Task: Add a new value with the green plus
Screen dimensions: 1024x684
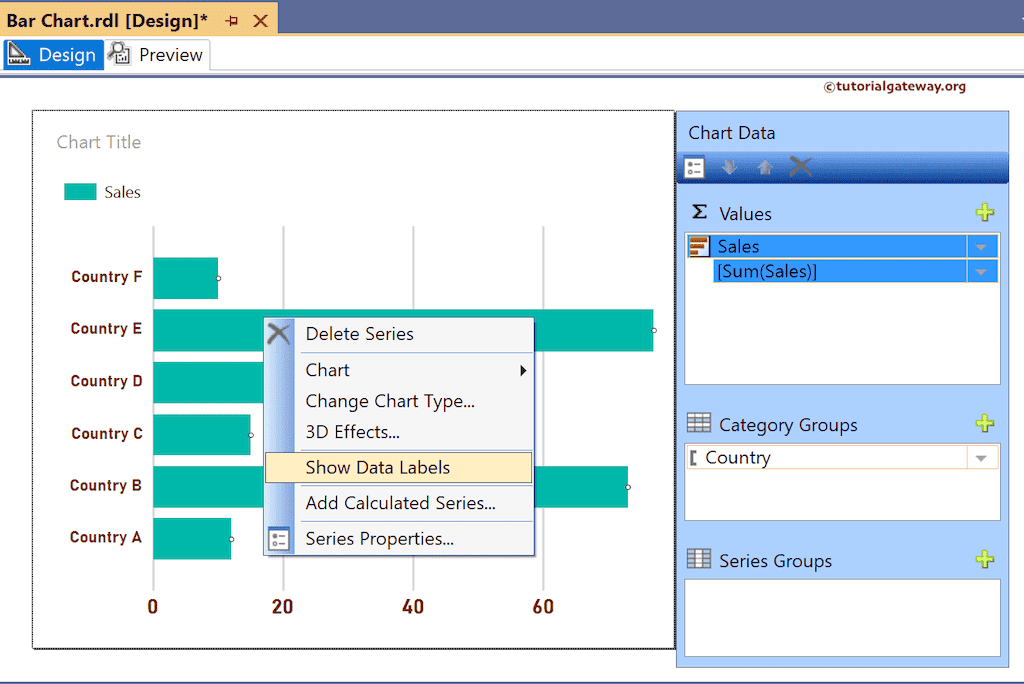Action: click(985, 212)
